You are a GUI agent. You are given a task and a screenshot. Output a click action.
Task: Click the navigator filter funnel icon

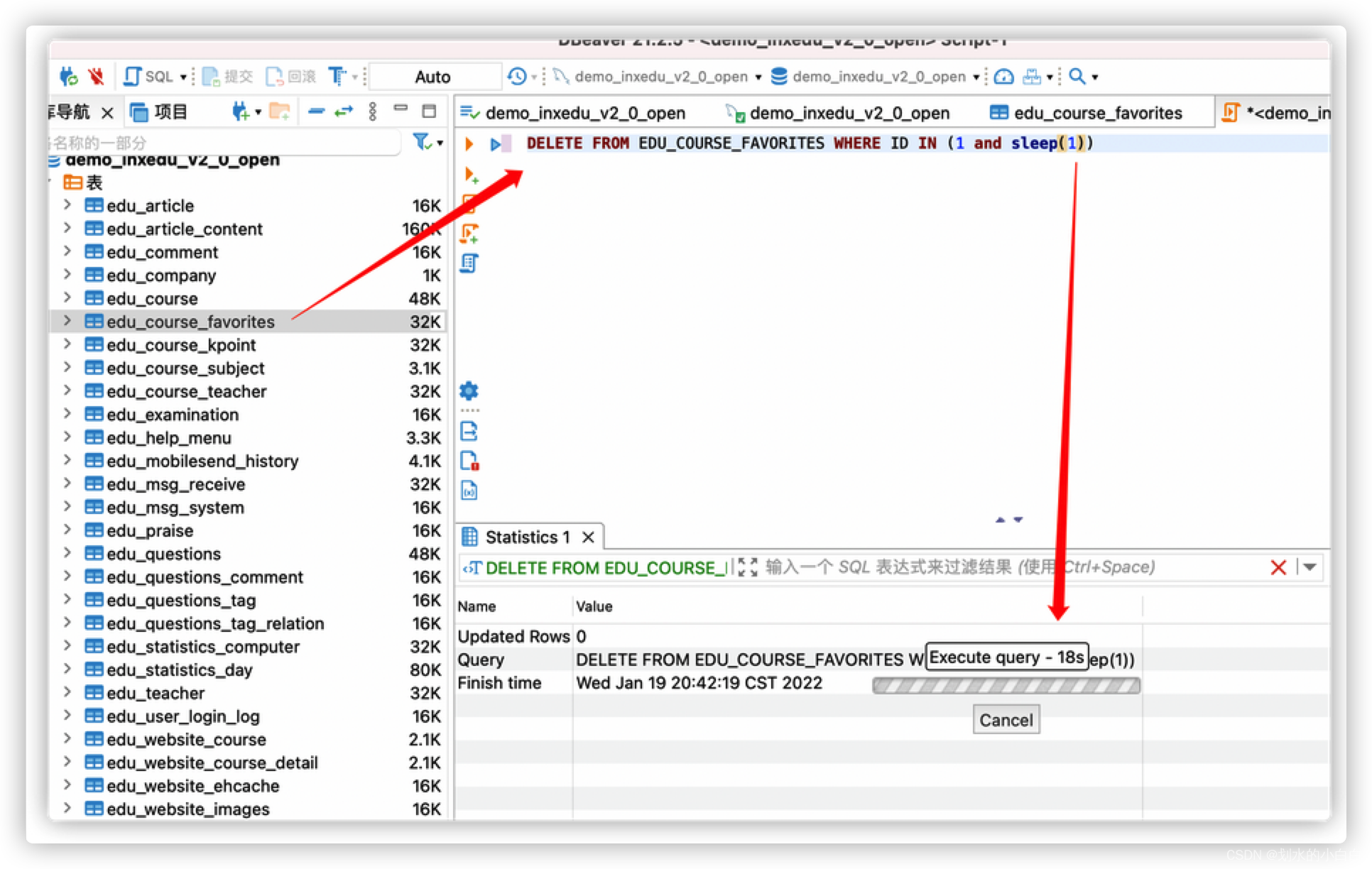coord(422,142)
